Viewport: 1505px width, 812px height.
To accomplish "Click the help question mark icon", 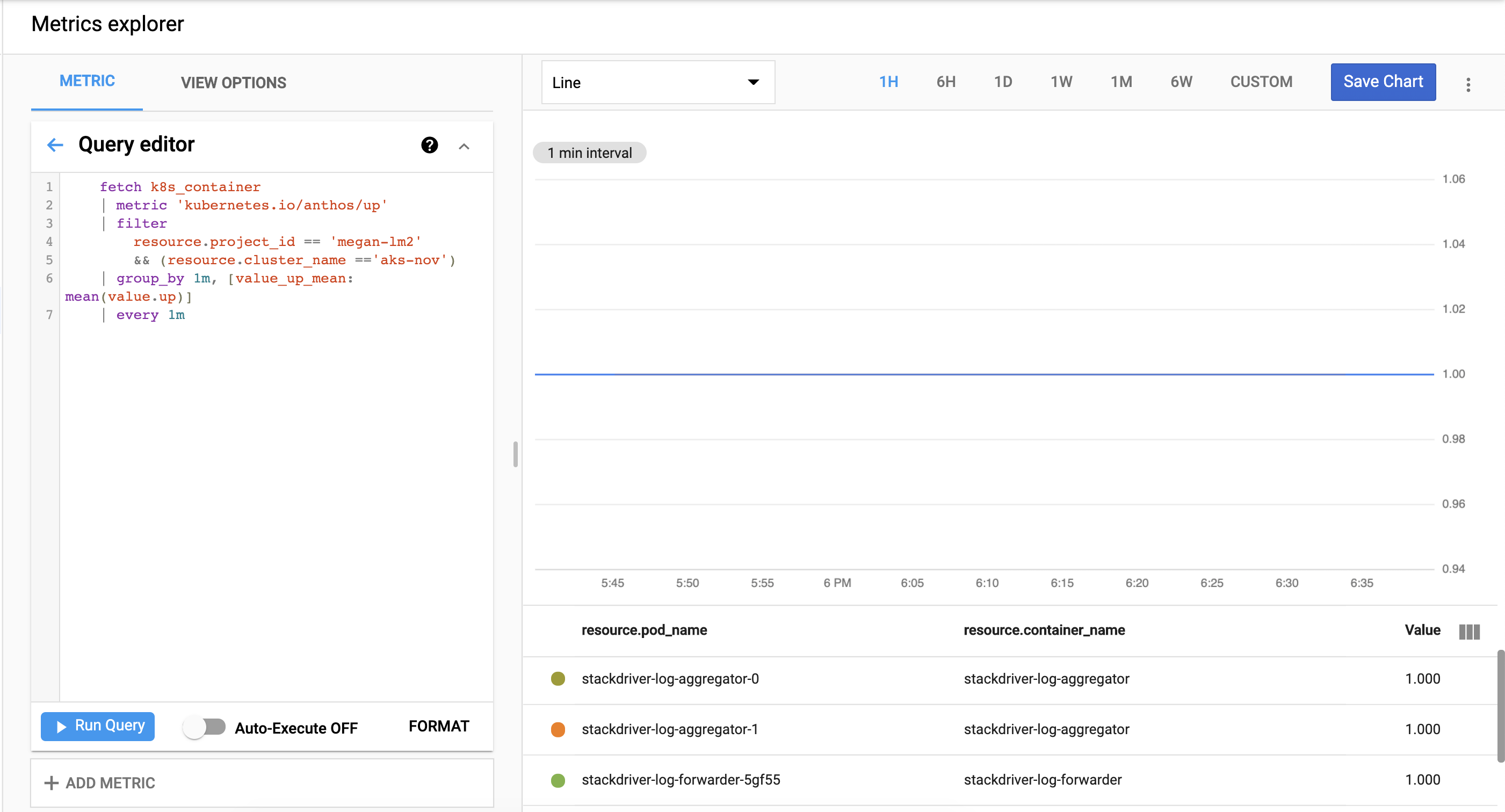I will (429, 145).
